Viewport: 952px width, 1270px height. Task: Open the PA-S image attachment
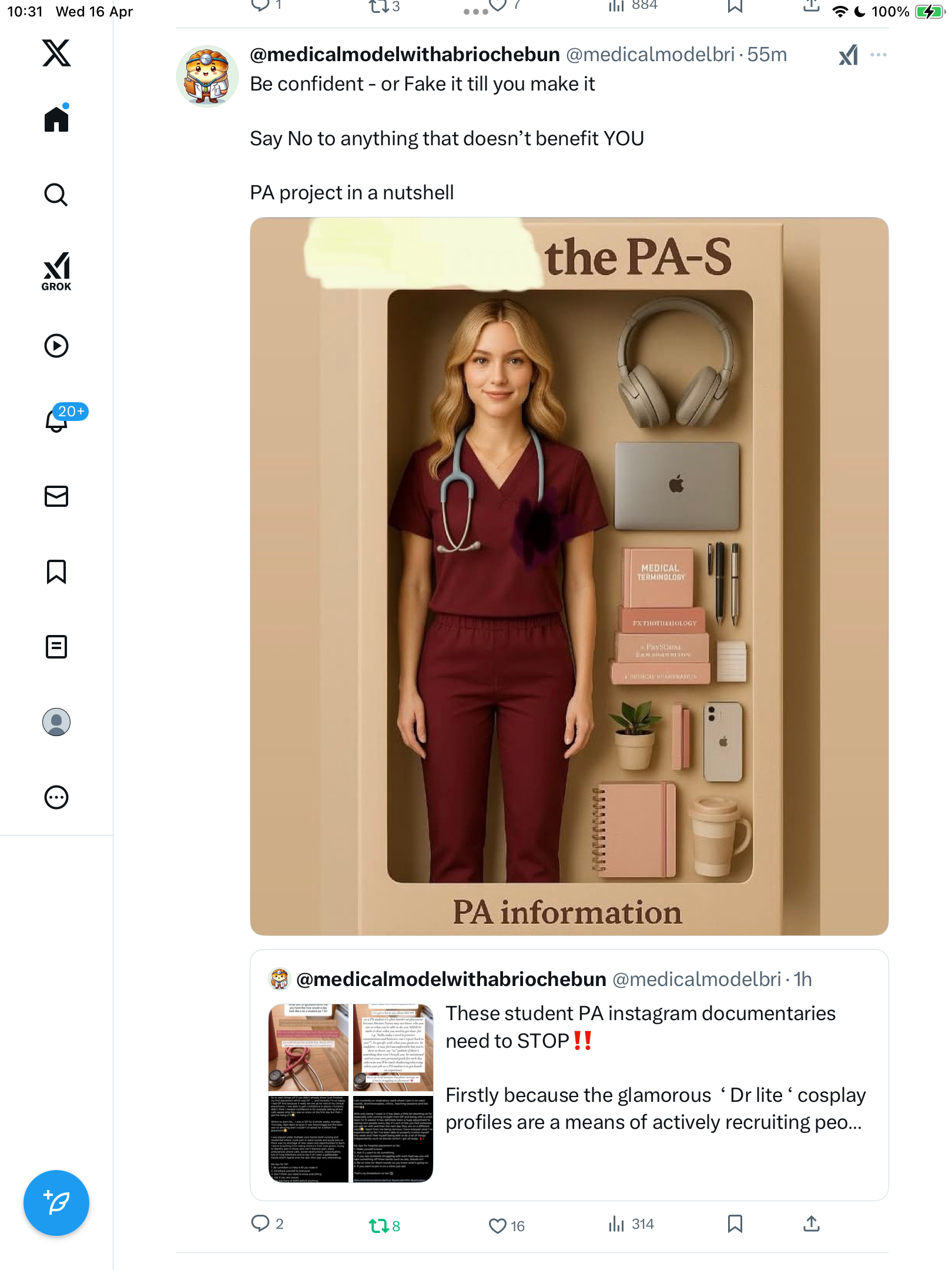coord(569,576)
